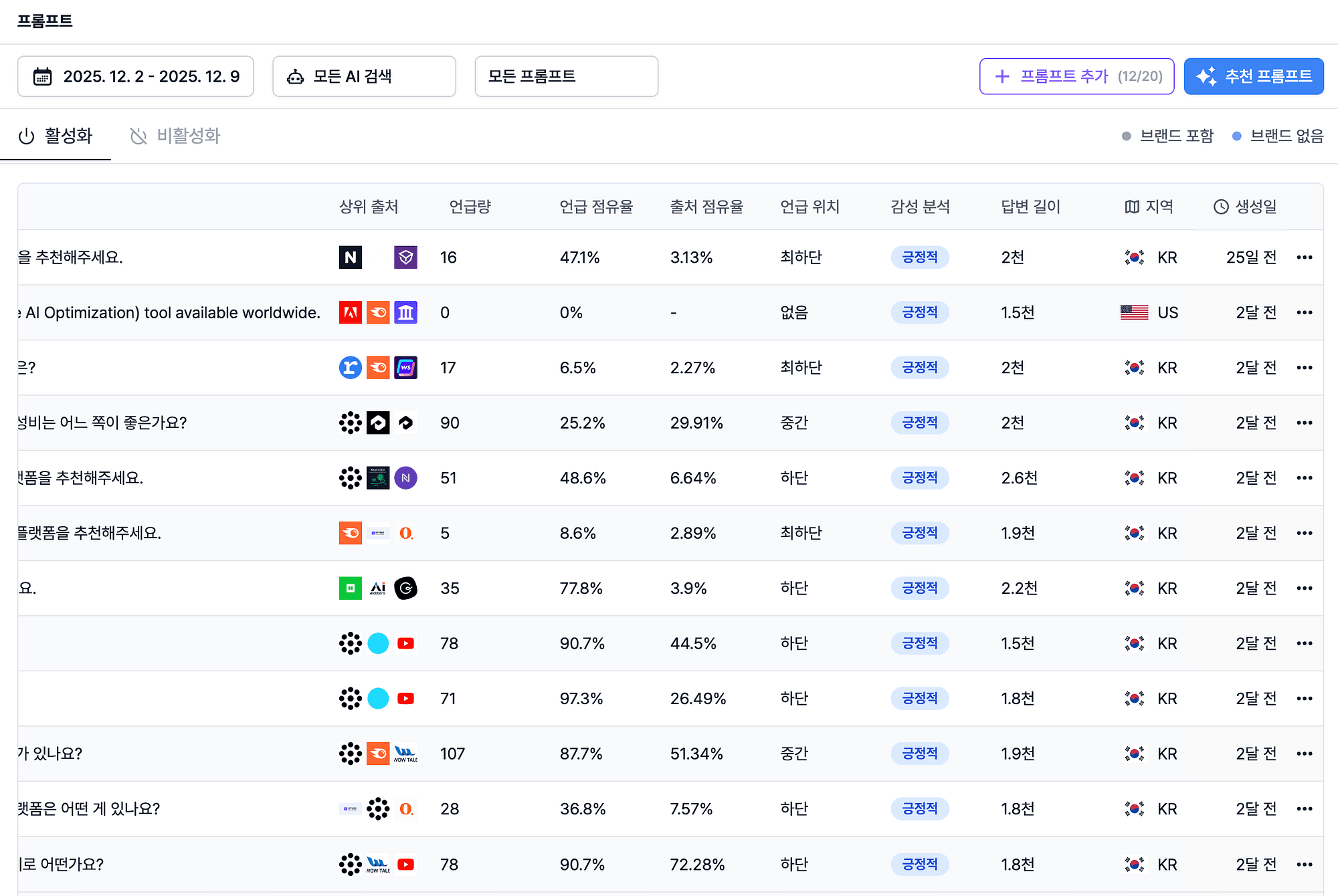Click the US flag icon in the region column
The image size is (1338, 896).
[1133, 312]
